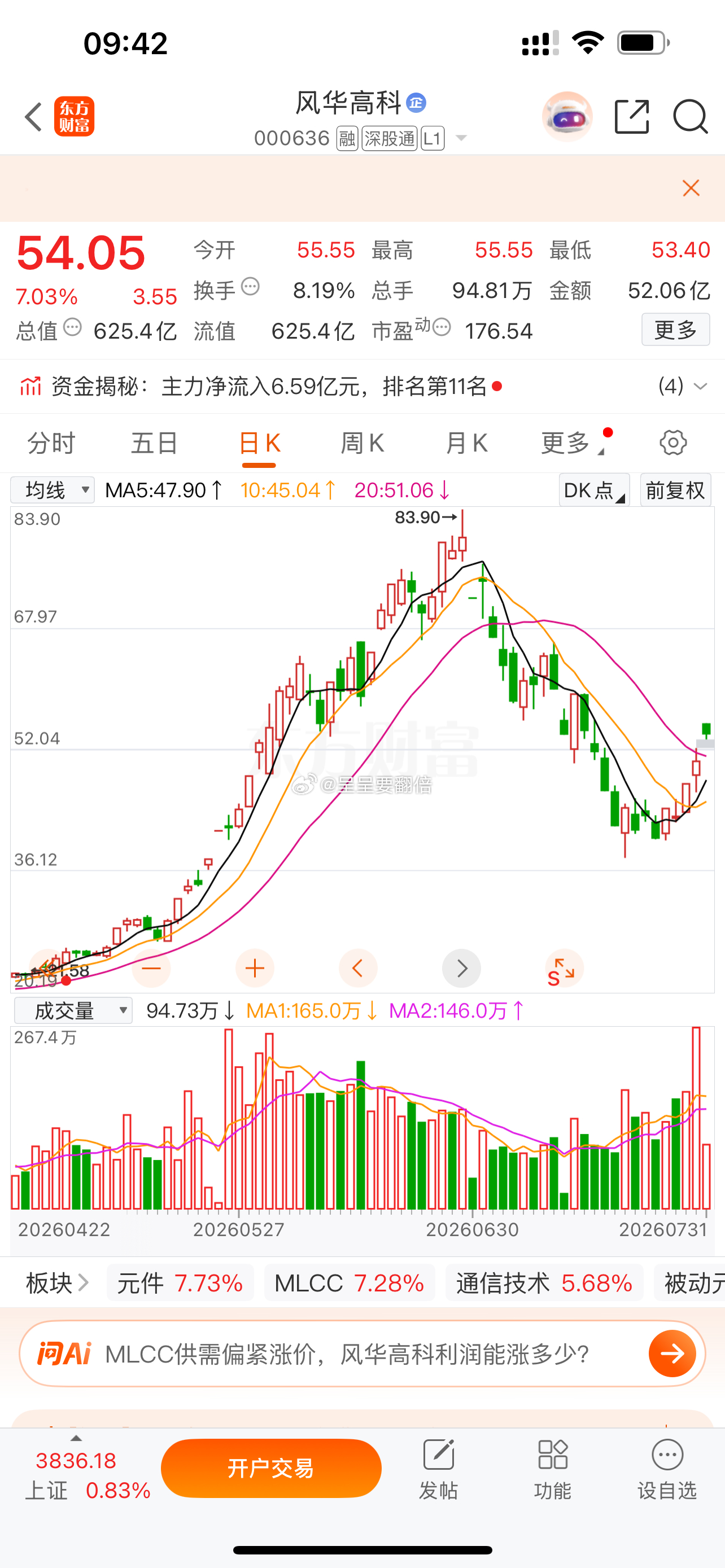Tap the 更多 quote details button
The height and width of the screenshot is (1568, 725).
coord(676,329)
